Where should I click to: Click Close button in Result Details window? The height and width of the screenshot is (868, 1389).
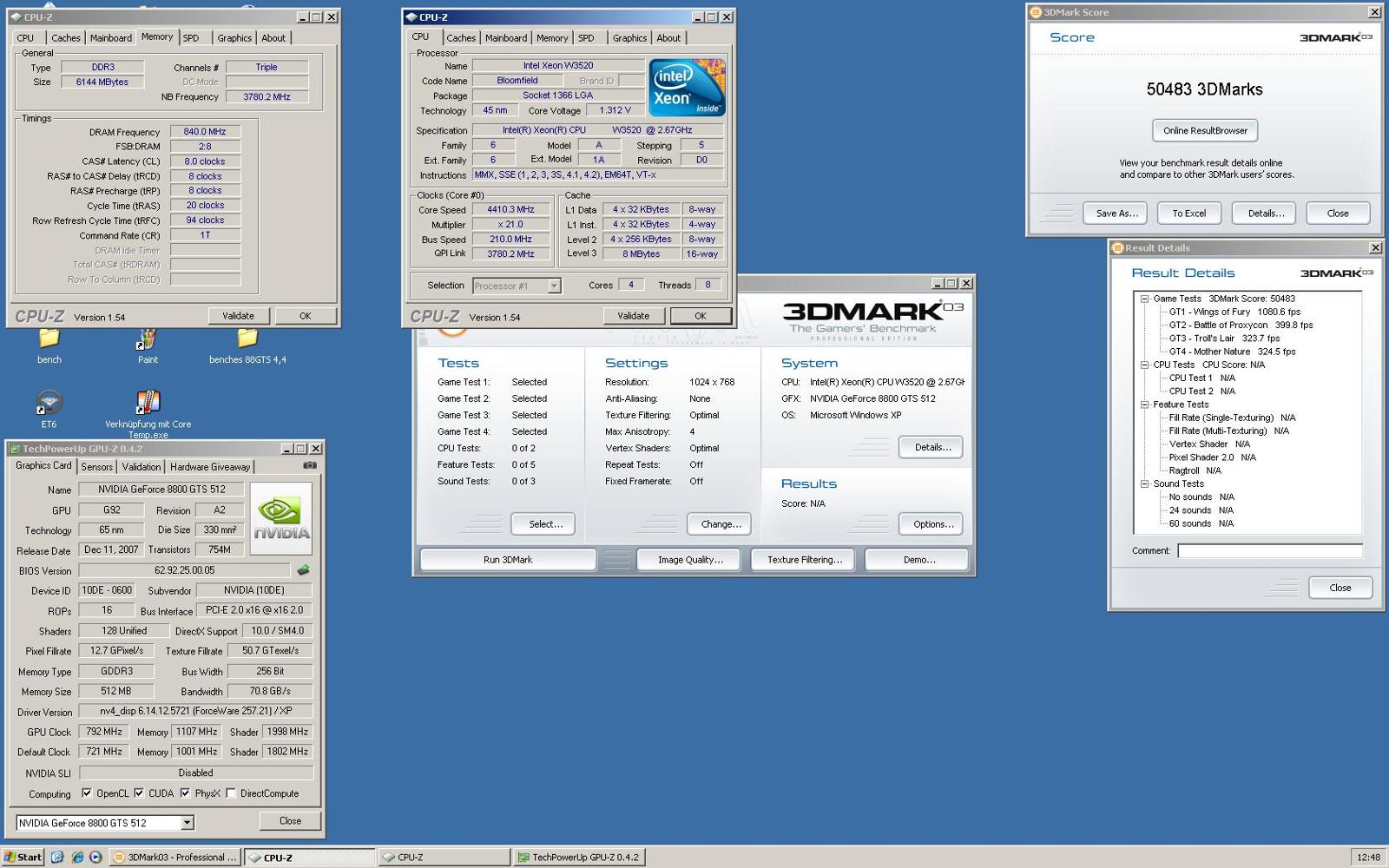point(1340,588)
